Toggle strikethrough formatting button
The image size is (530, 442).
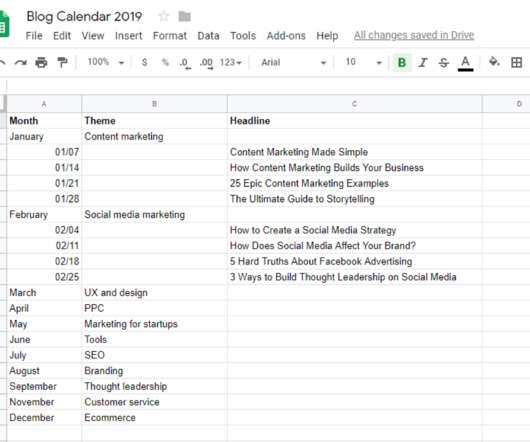click(443, 63)
